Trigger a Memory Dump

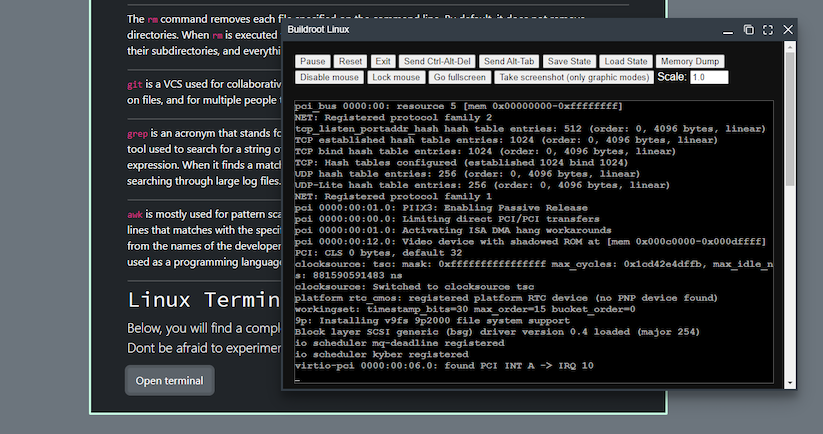coord(690,61)
